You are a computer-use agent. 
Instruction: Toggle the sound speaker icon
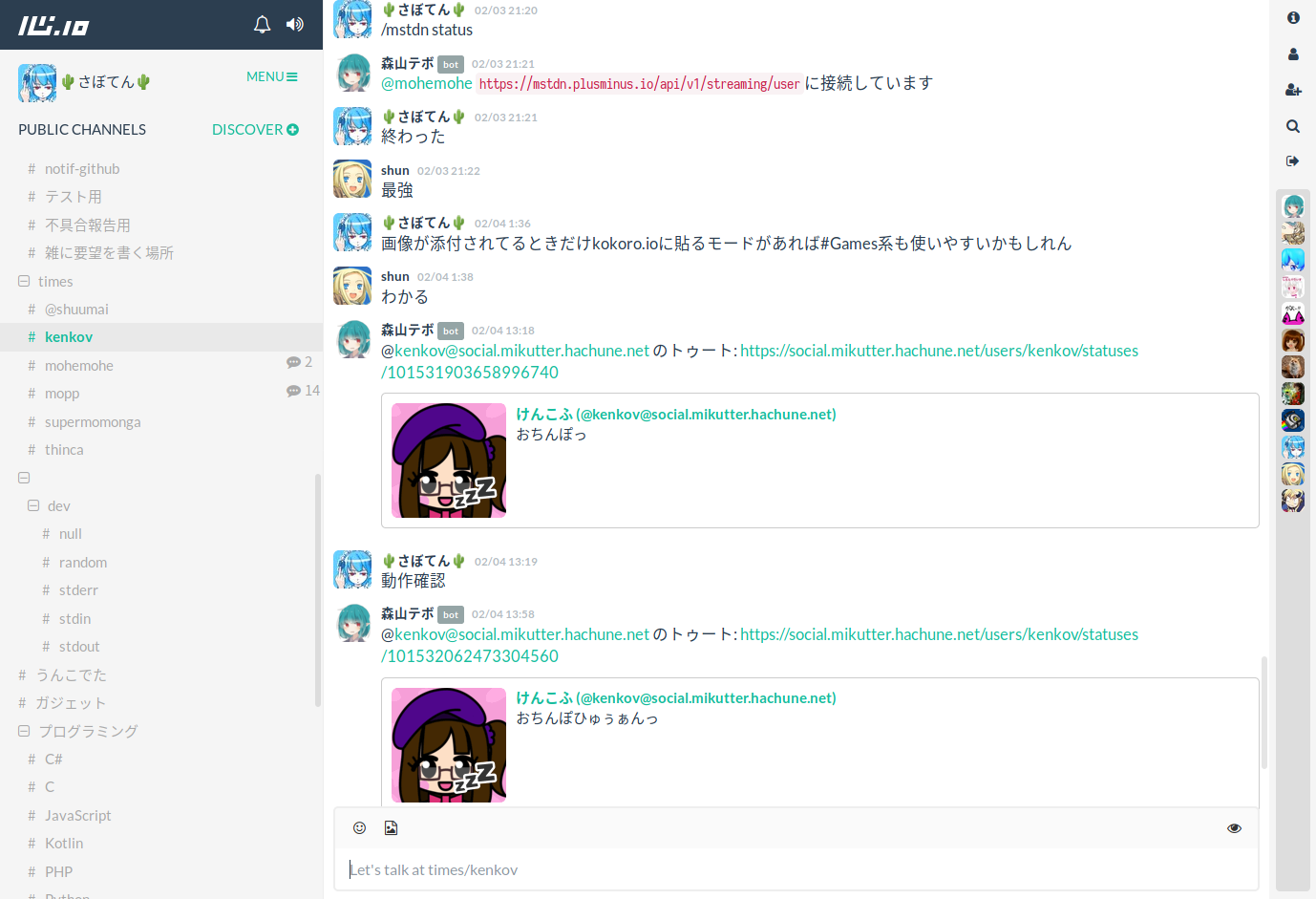click(295, 25)
